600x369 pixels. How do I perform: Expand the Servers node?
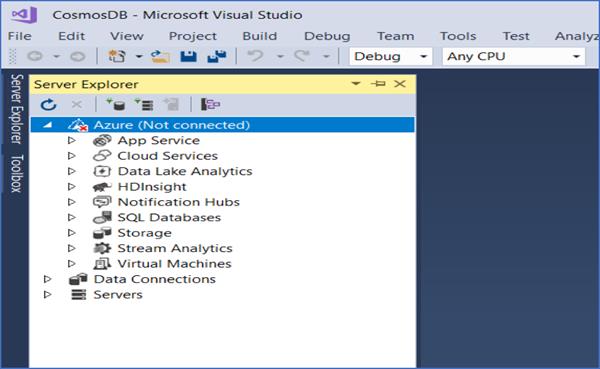tap(47, 294)
